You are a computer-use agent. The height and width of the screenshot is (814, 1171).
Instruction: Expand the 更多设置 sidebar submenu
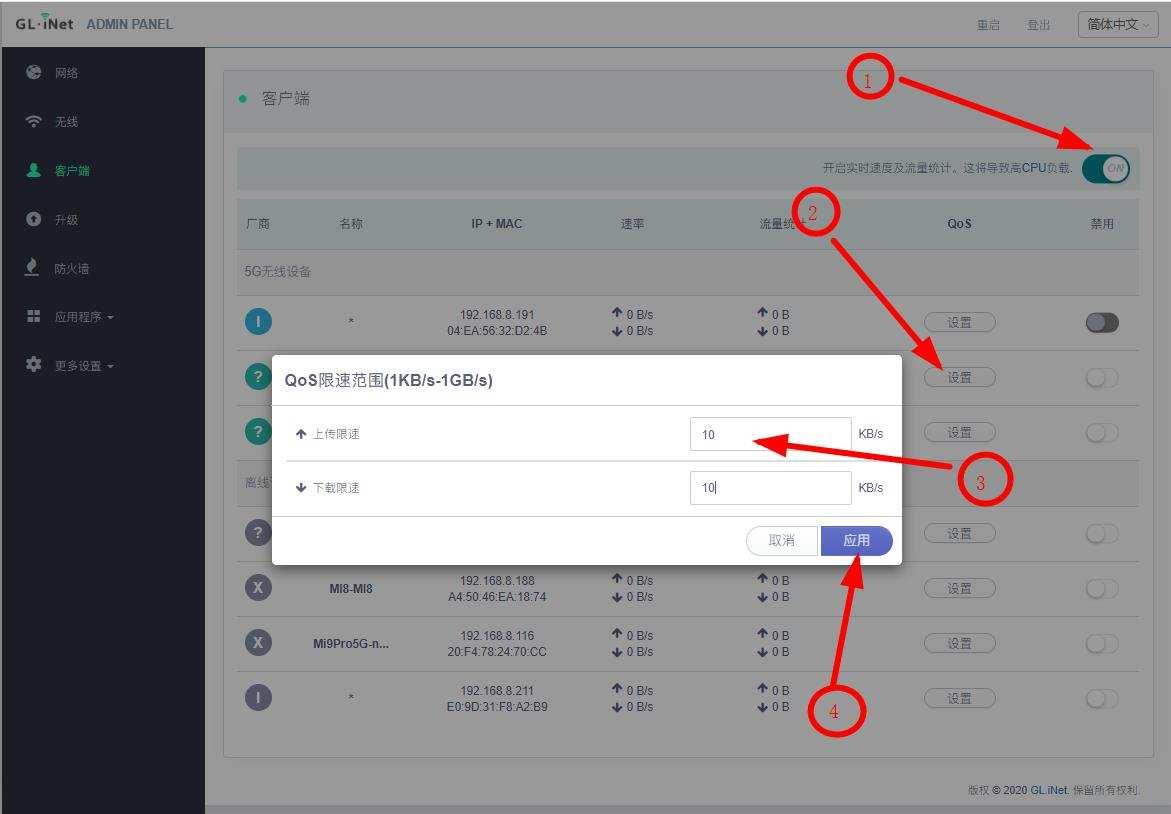pos(84,366)
